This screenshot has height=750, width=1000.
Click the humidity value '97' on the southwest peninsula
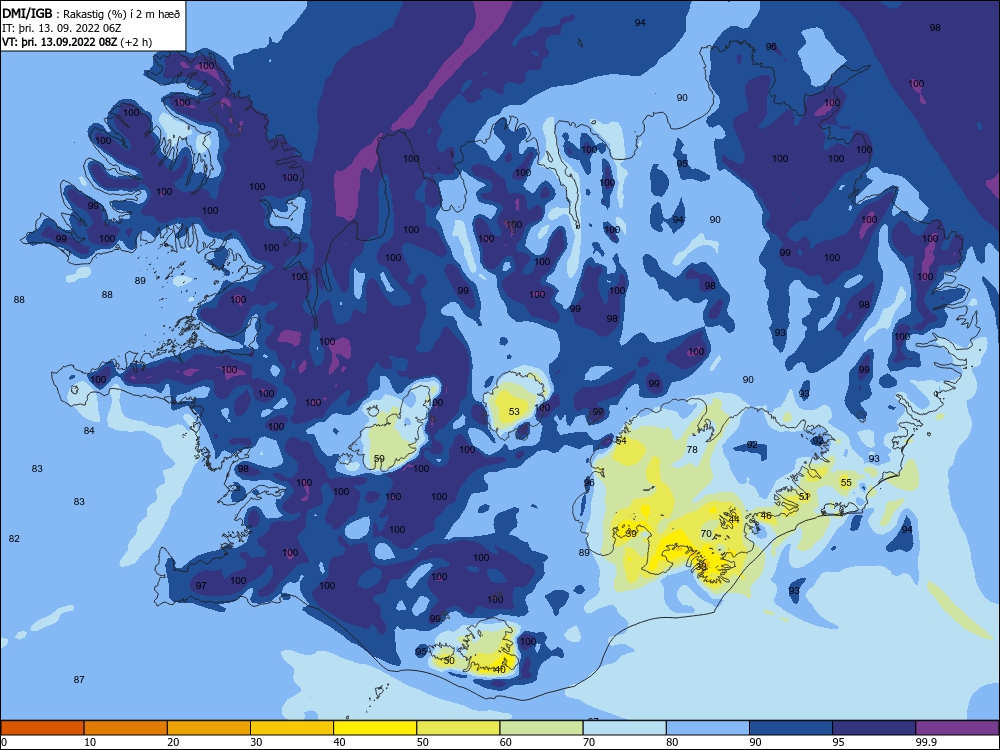pos(201,585)
